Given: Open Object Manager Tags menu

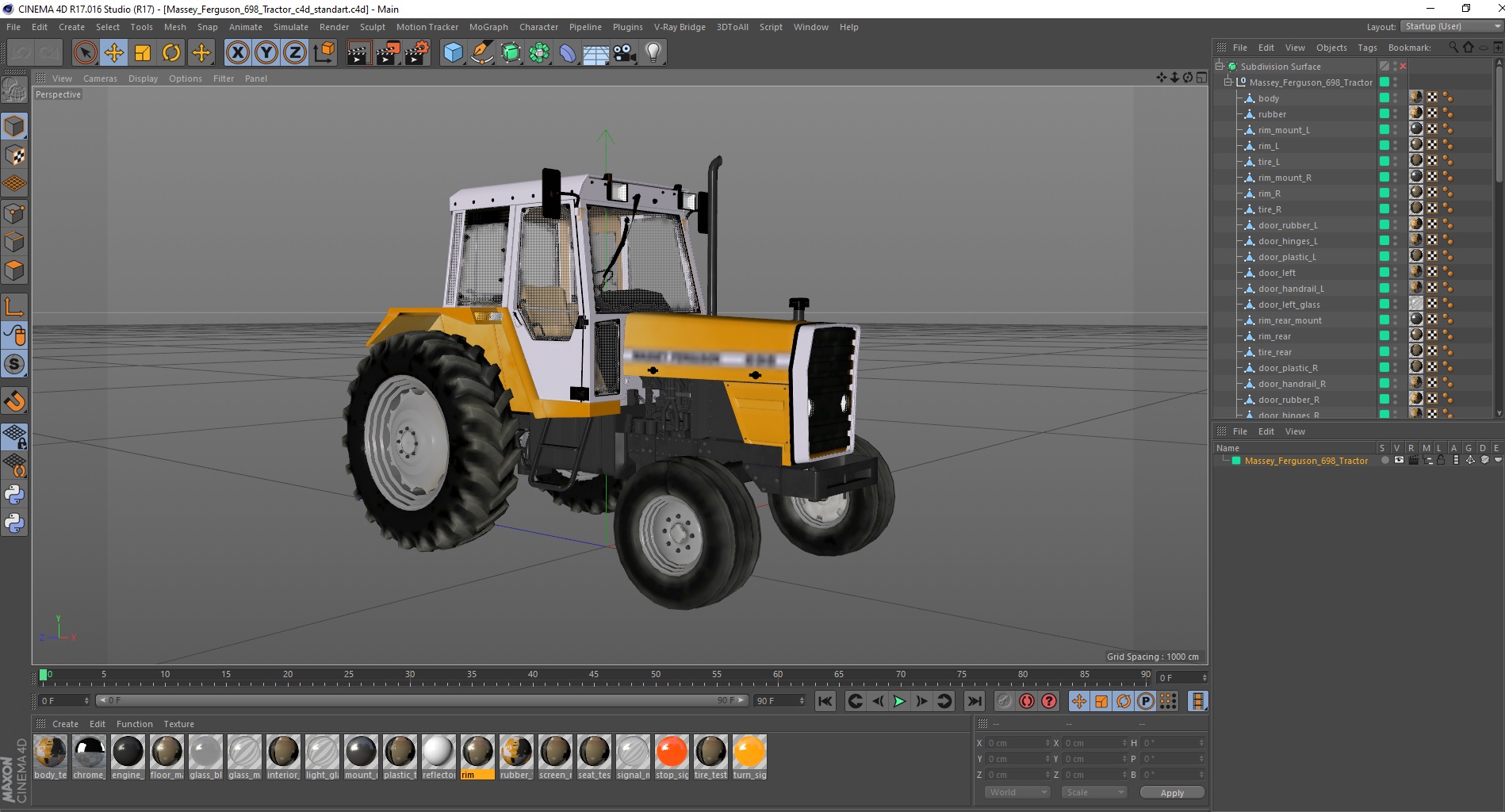Looking at the screenshot, I should (x=1367, y=48).
